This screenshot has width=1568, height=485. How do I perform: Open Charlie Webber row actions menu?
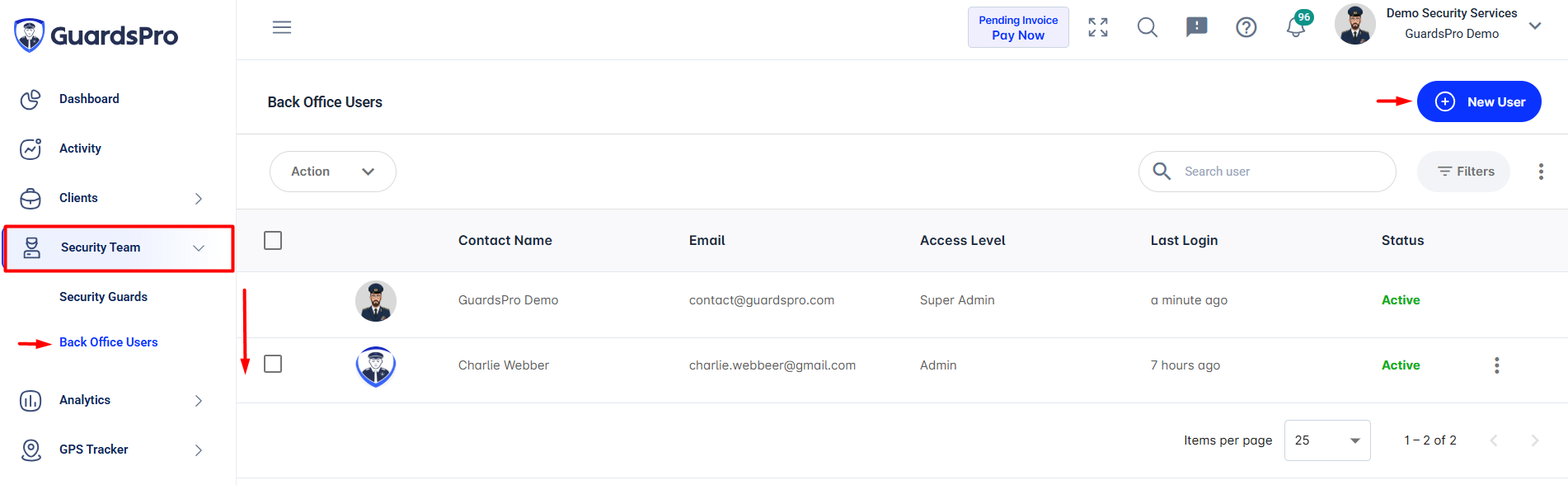point(1497,365)
